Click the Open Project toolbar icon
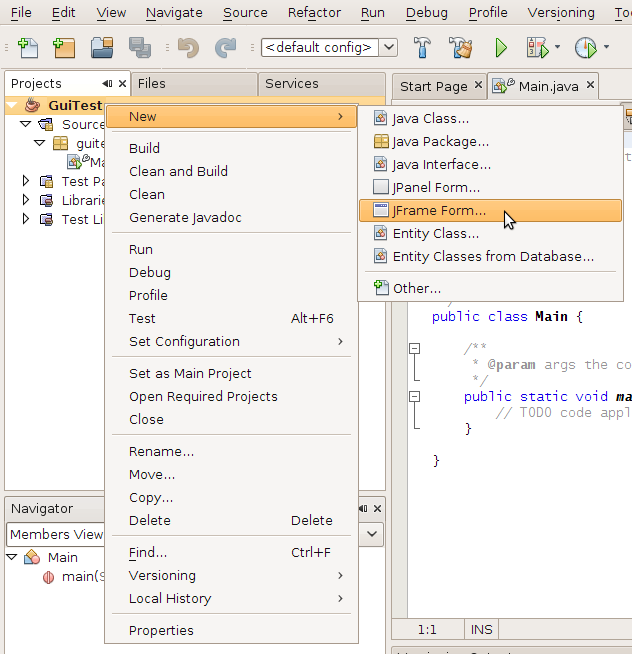The image size is (632, 654). (102, 48)
